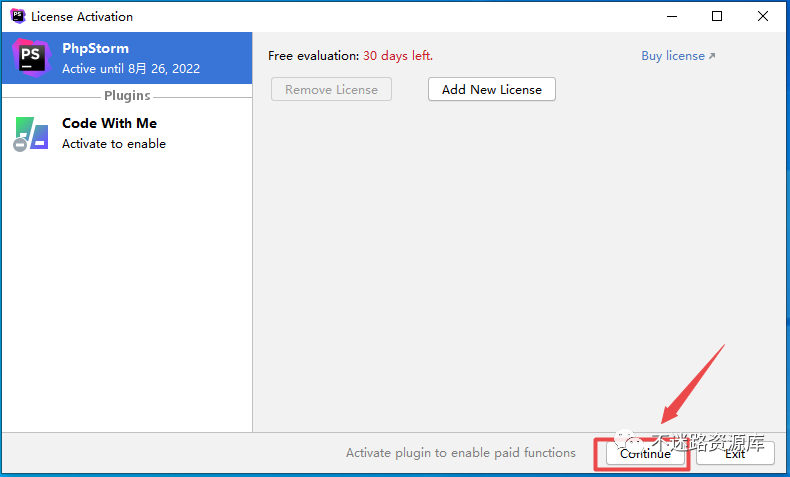This screenshot has width=790, height=477.
Task: Minimize the License Activation window
Action: tap(672, 16)
